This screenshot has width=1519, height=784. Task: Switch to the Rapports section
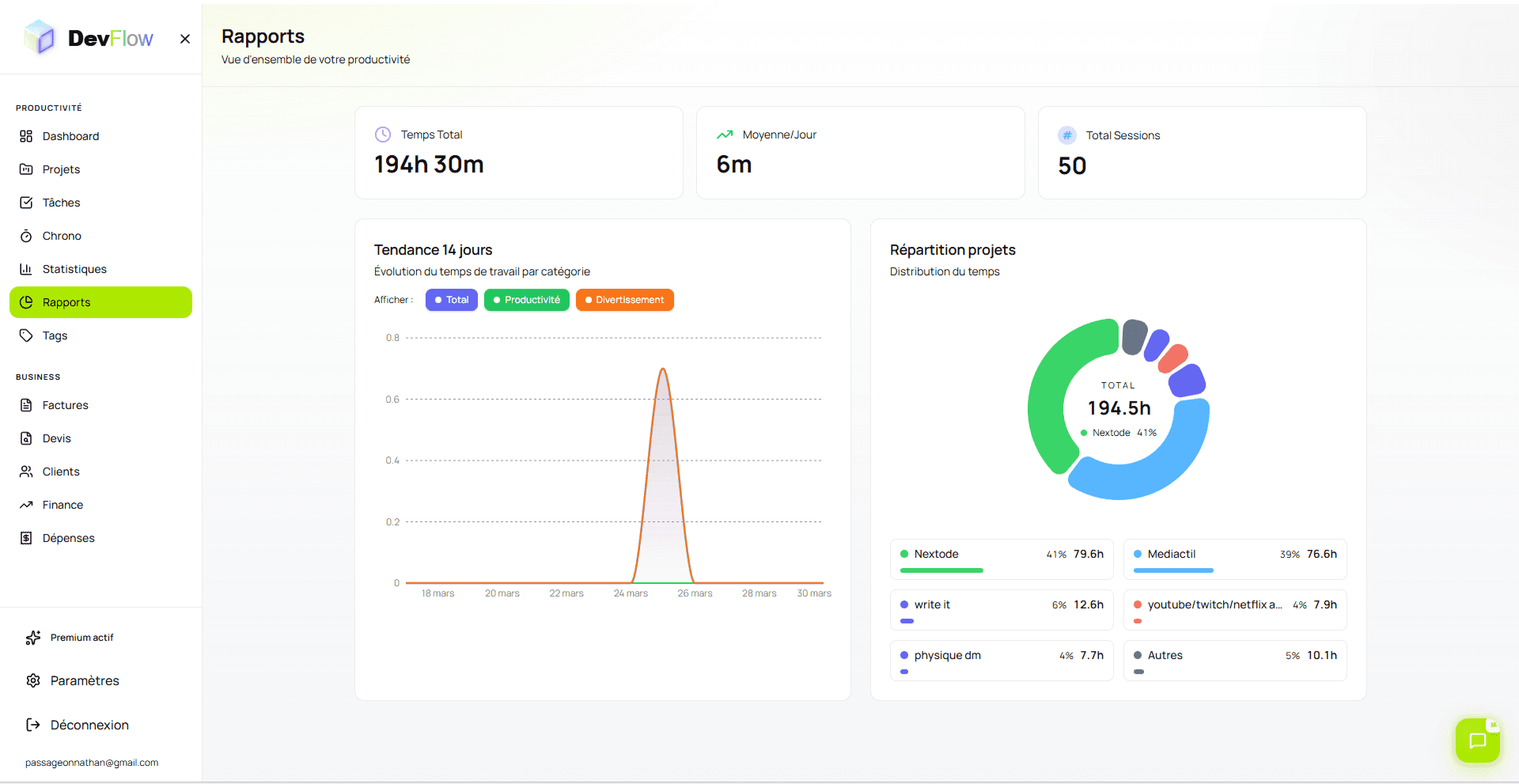pos(66,302)
